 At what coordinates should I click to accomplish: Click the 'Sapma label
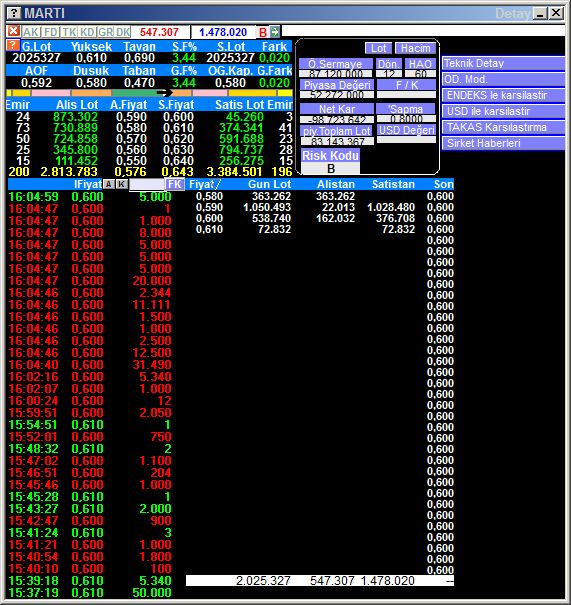(x=406, y=109)
